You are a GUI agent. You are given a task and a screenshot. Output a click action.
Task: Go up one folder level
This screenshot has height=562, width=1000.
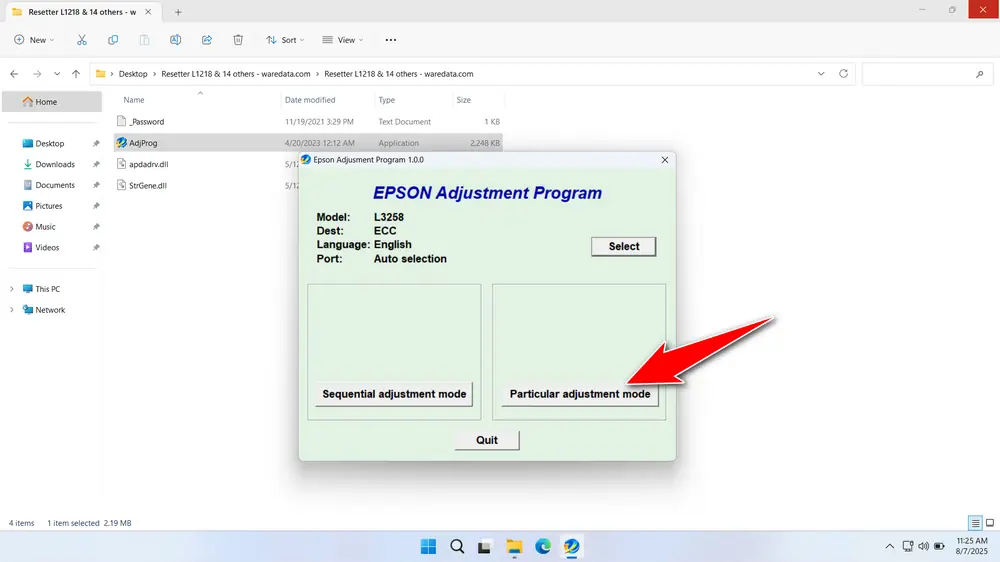[x=76, y=74]
